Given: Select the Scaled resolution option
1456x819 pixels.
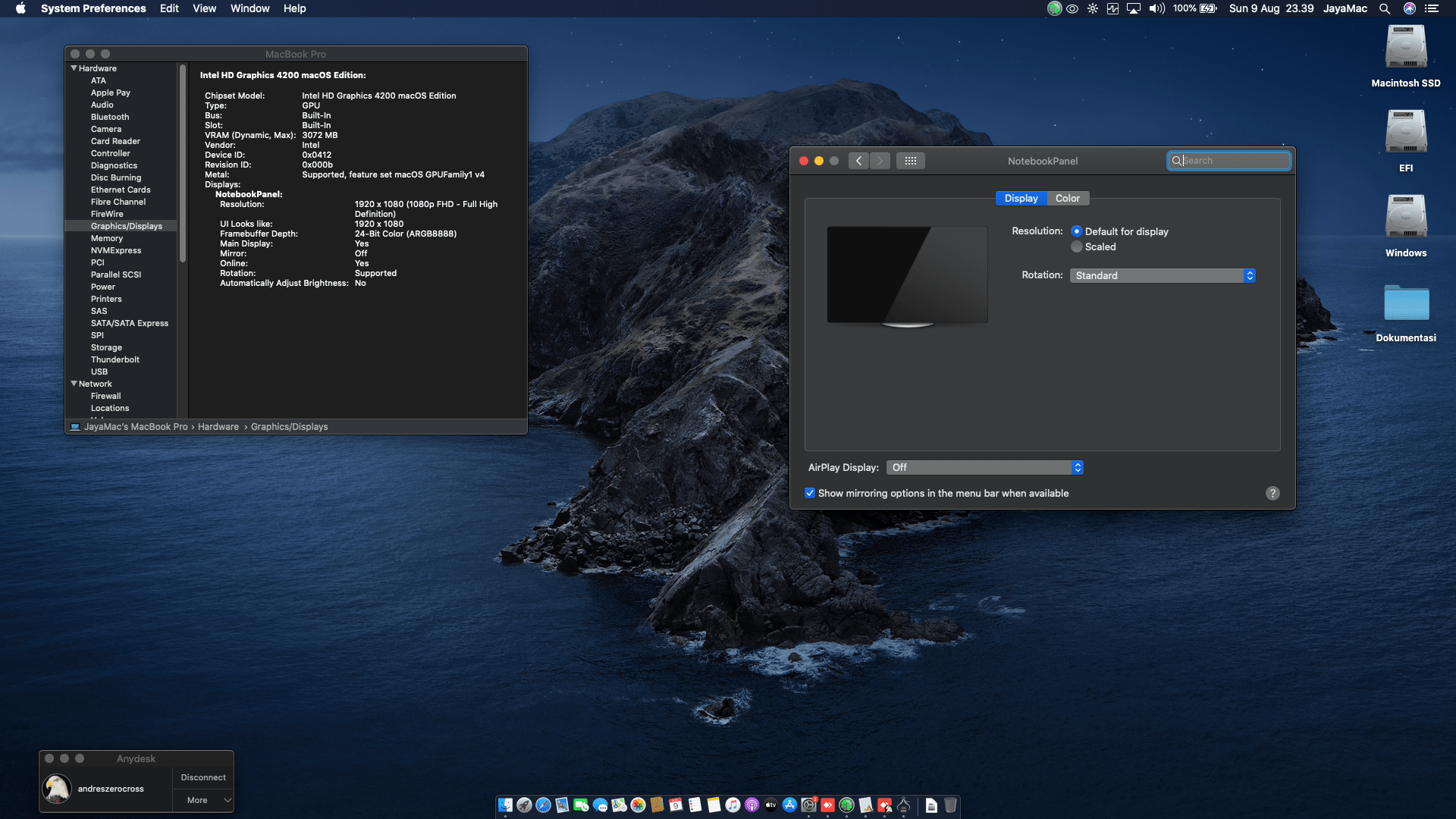Looking at the screenshot, I should (x=1077, y=246).
